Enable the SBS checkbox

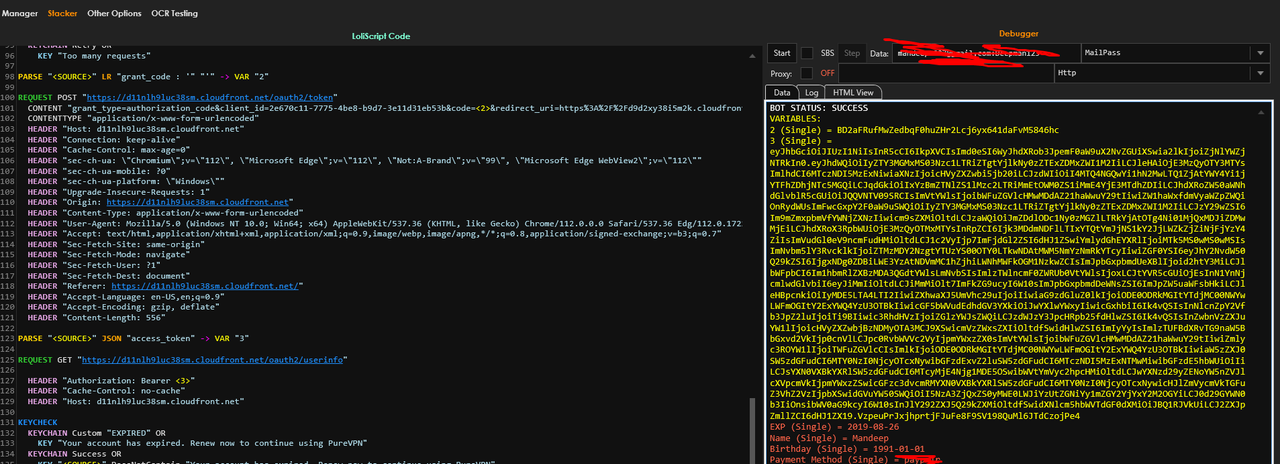tap(807, 53)
